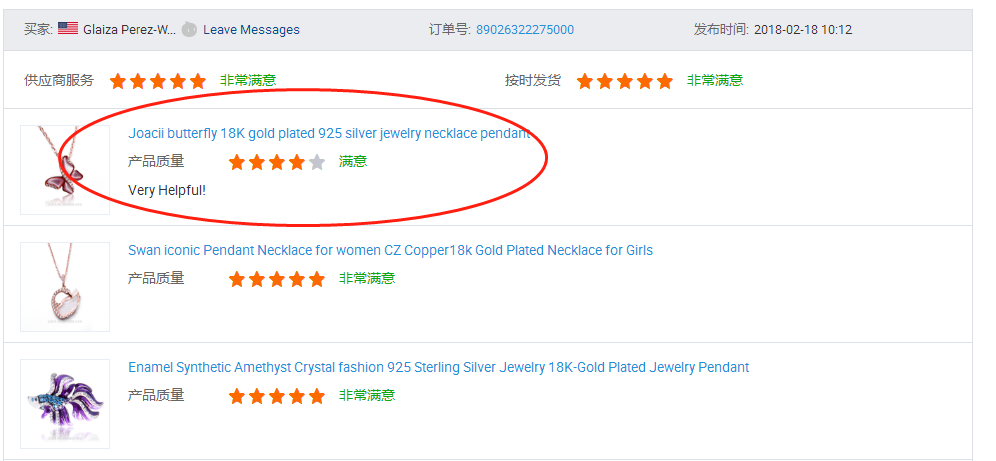Screen dimensions: 996x461
Task: View the butterfly necklace thumbnail image
Action: [x=65, y=169]
